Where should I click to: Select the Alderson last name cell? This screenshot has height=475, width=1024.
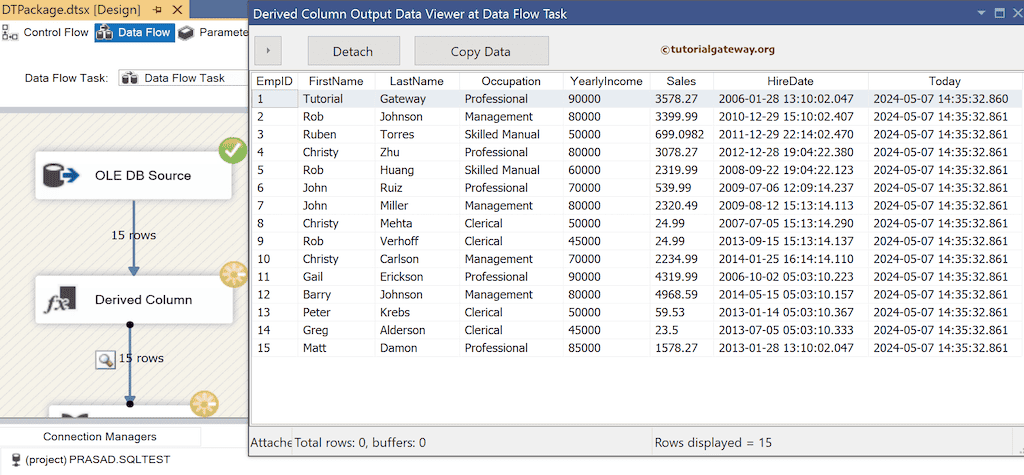(417, 330)
